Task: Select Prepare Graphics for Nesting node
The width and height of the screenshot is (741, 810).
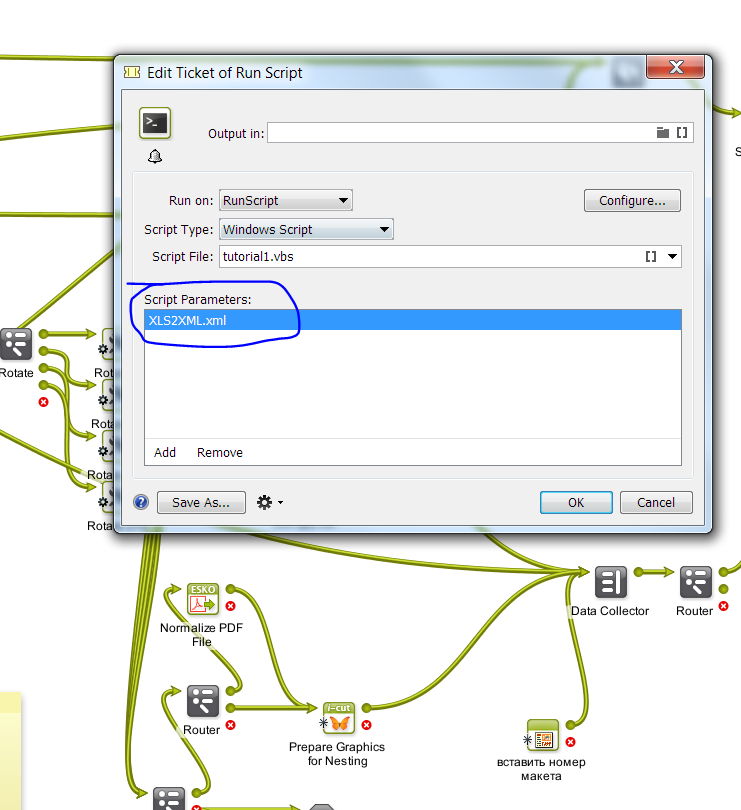Action: pos(339,718)
